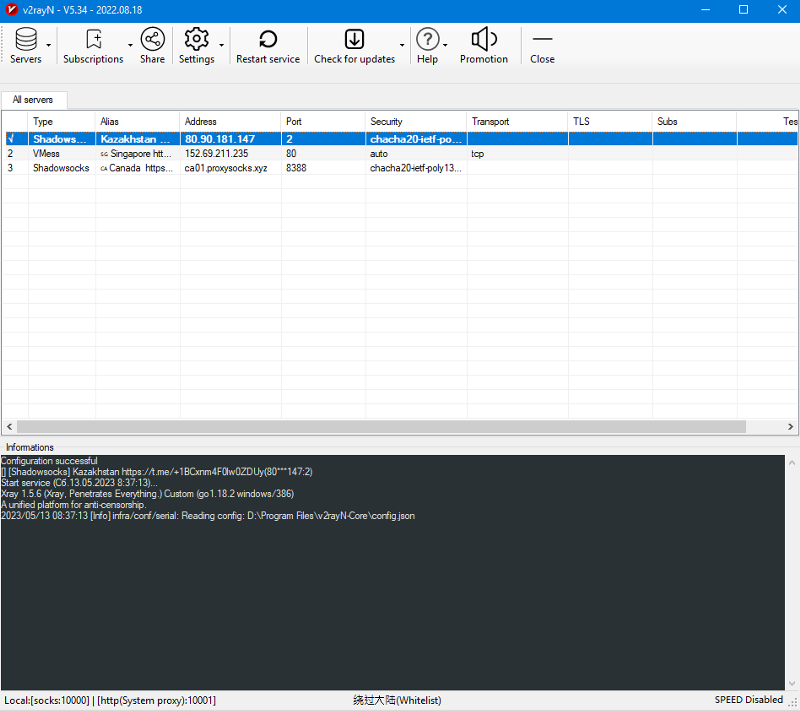Click the horizontal scrollbar thumb of server list
Image resolution: width=800 pixels, height=711 pixels.
381,426
